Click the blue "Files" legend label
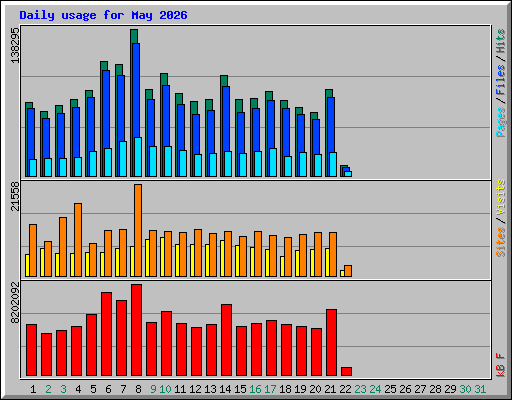 (501, 80)
